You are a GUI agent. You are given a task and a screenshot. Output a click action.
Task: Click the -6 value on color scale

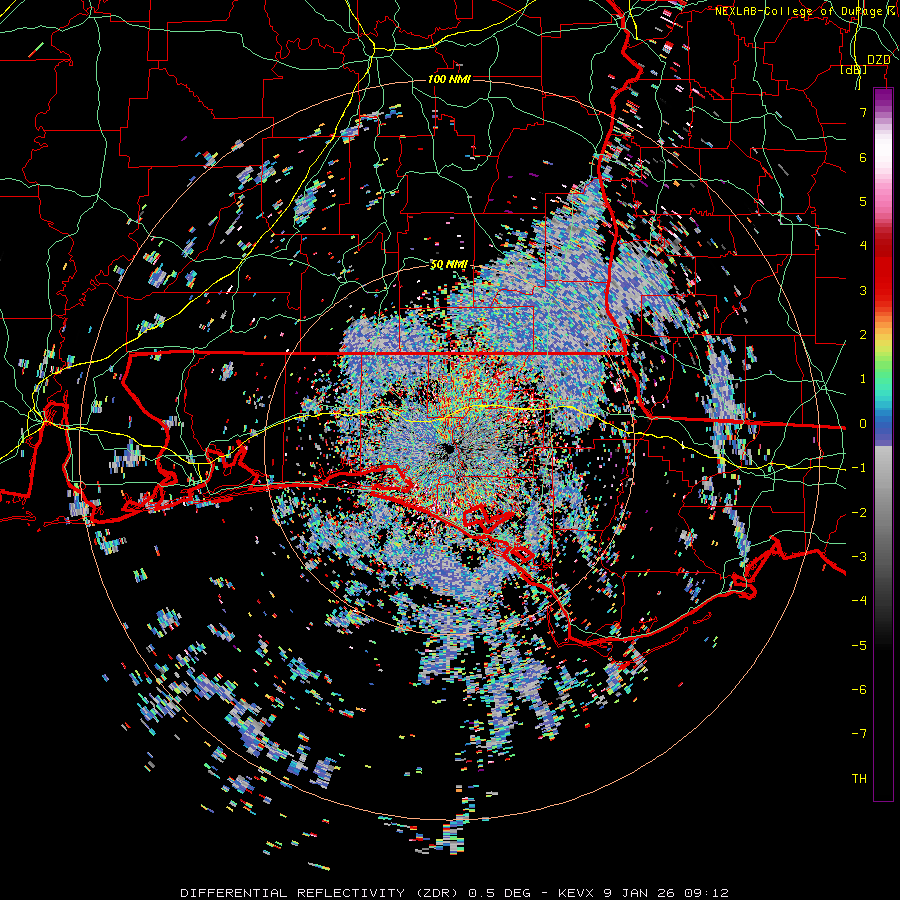[x=859, y=690]
